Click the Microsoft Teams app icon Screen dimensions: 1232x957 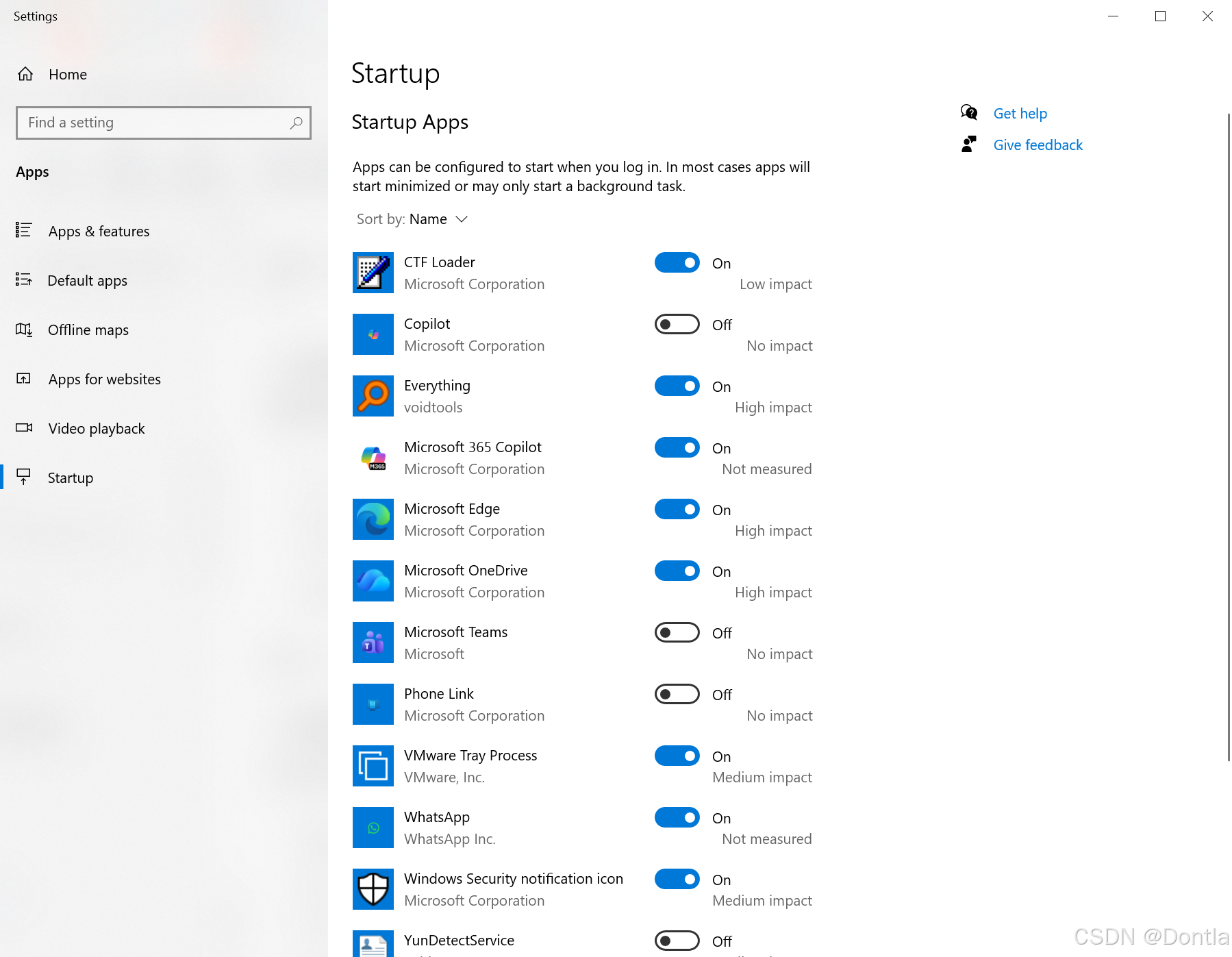[373, 643]
